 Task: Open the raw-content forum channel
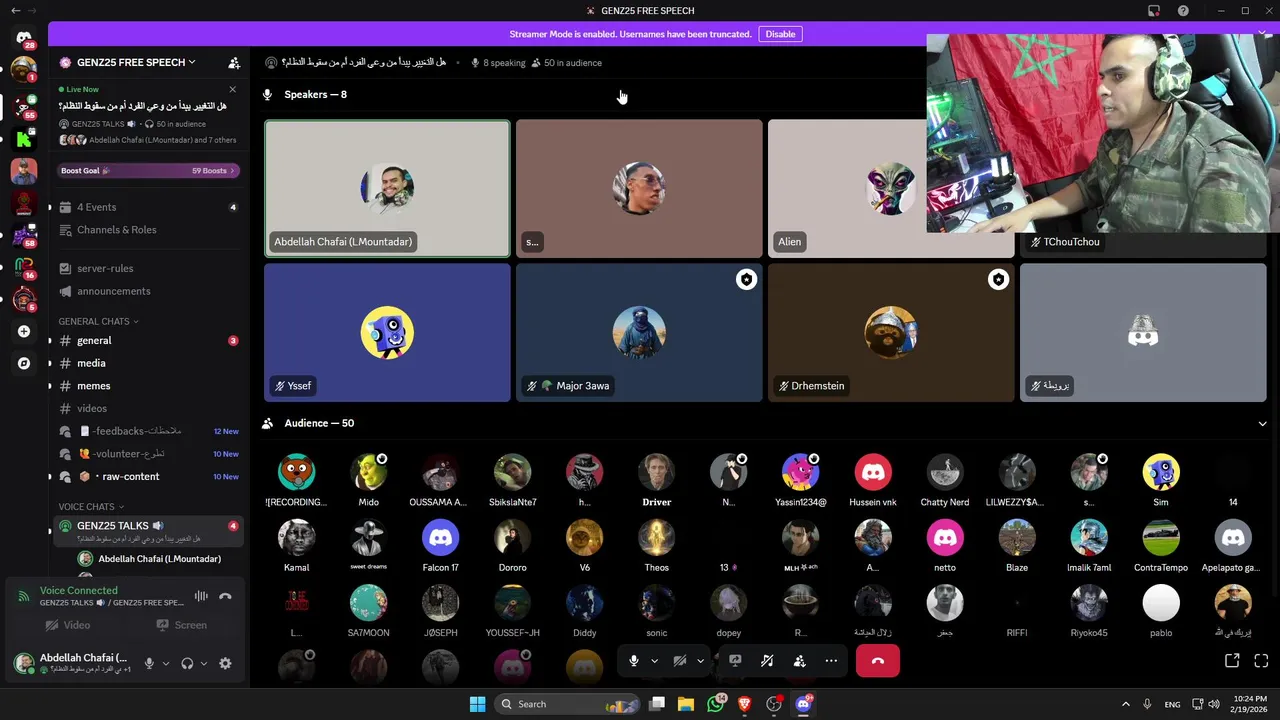coord(148,477)
